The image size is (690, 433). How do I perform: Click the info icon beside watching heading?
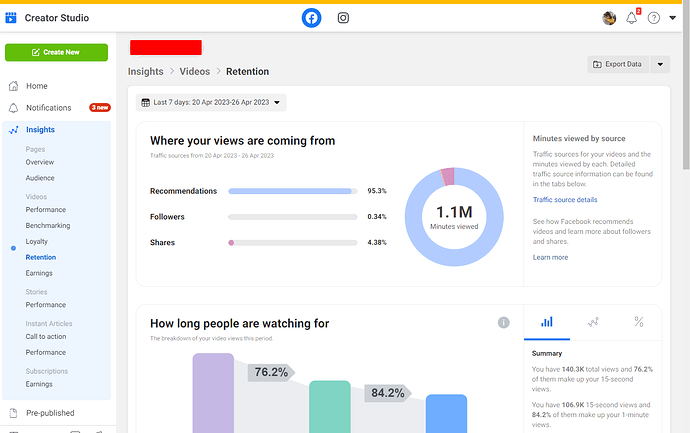coord(503,323)
